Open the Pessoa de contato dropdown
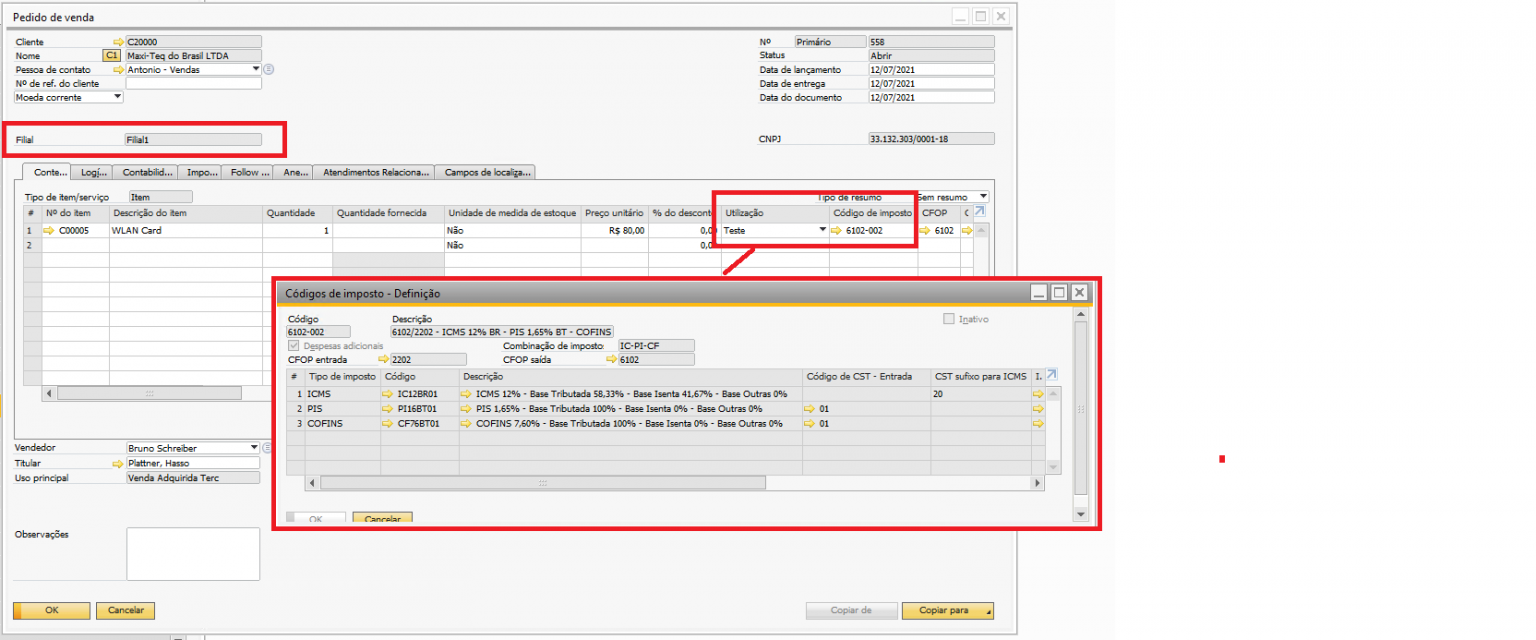The image size is (1536, 640). pyautogui.click(x=256, y=70)
